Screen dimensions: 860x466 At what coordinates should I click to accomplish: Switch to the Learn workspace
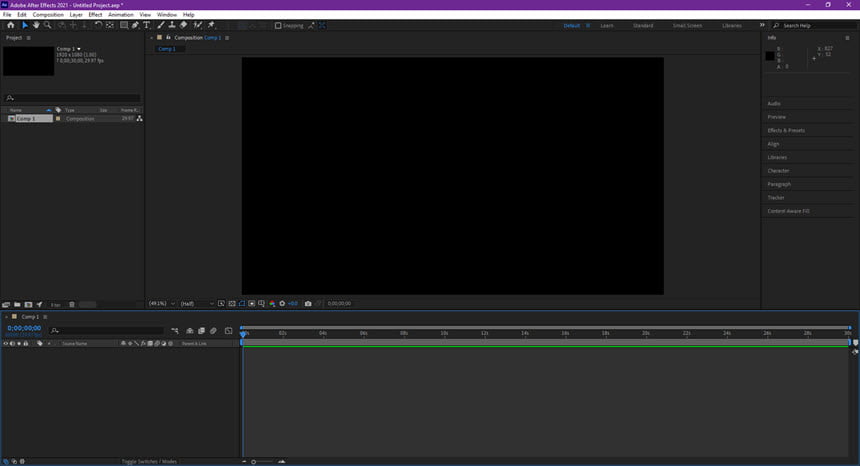coord(607,26)
